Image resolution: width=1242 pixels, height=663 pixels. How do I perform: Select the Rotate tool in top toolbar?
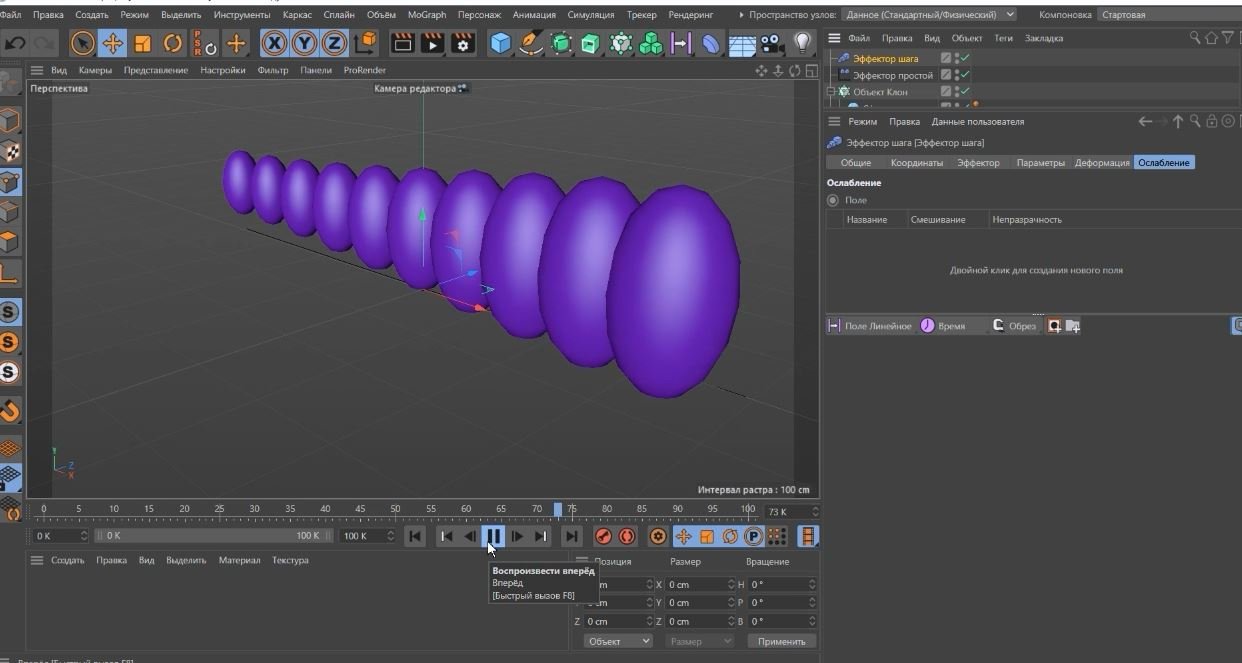pyautogui.click(x=173, y=43)
